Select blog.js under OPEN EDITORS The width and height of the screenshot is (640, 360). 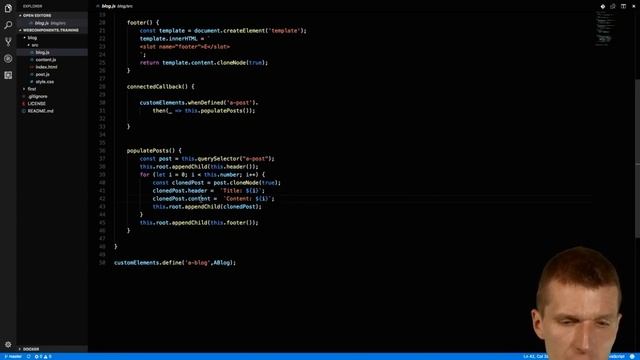(52, 23)
